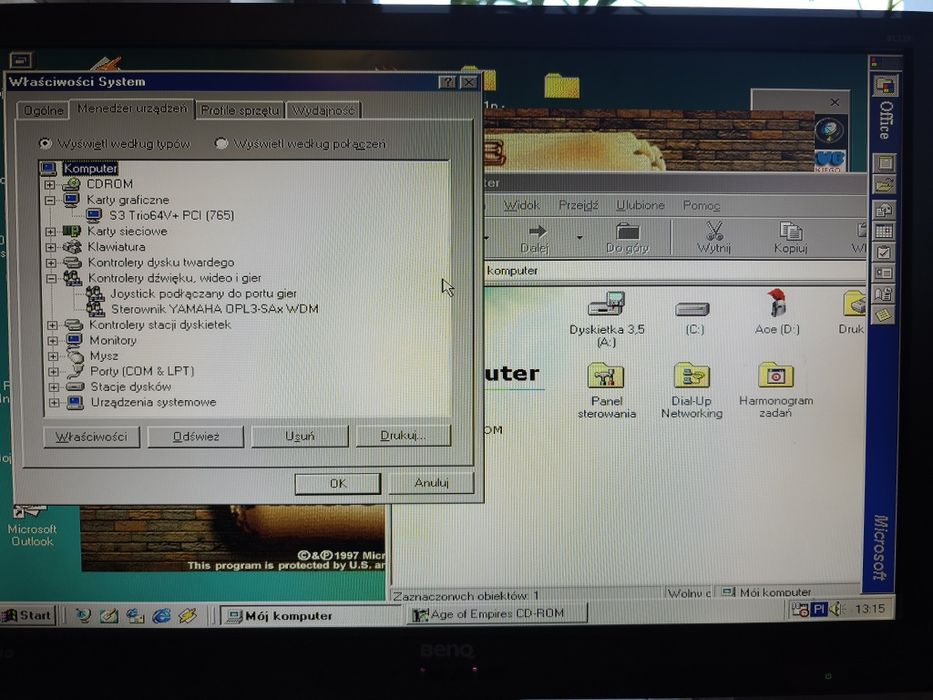
Task: Switch to the Ogólne tab
Action: point(43,111)
